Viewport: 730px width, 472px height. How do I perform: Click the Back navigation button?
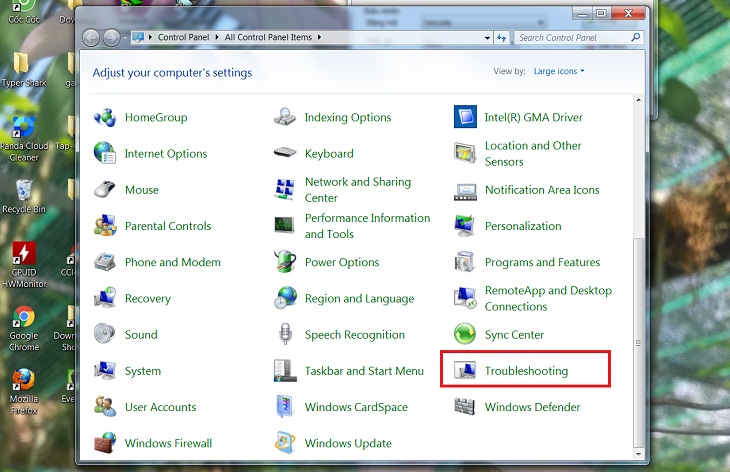click(91, 38)
